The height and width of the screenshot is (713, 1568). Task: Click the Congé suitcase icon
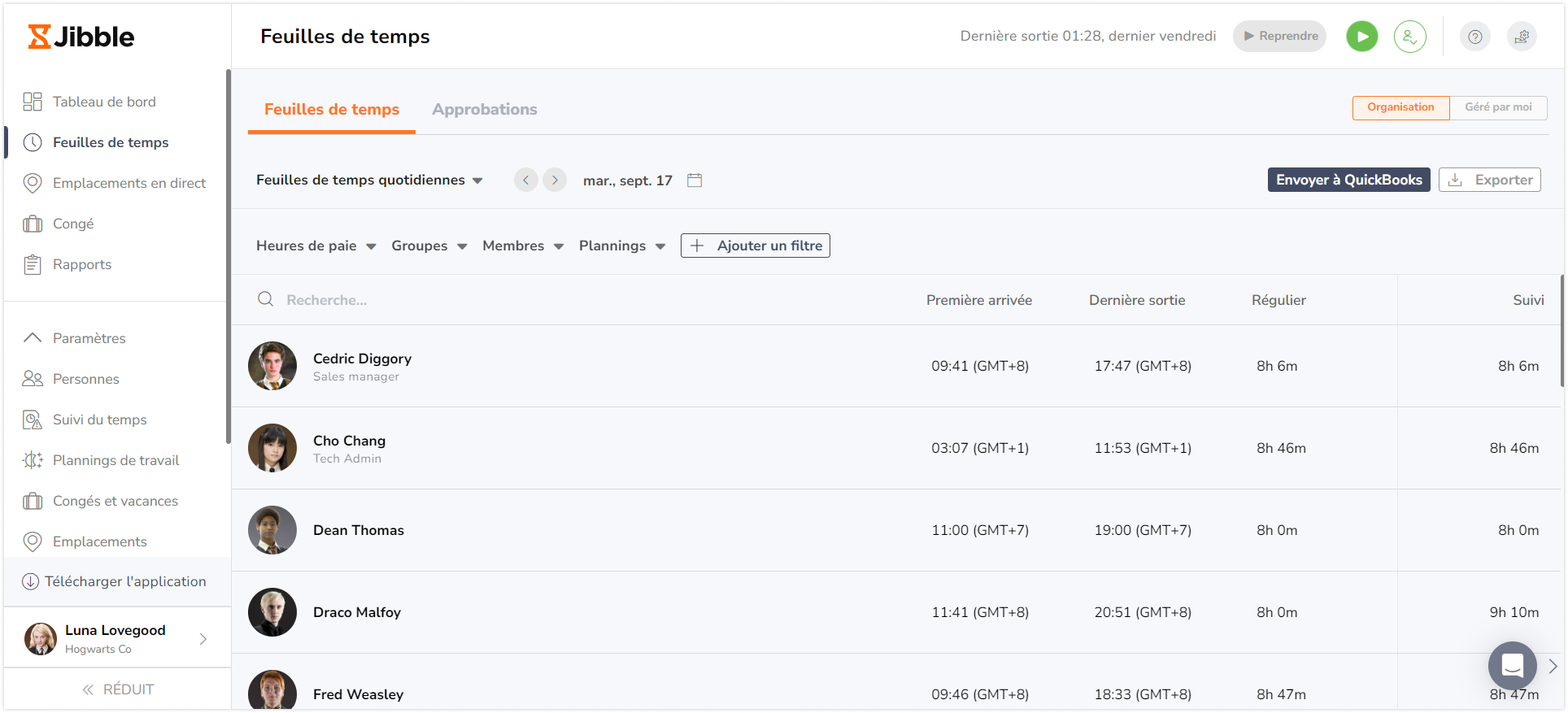[33, 224]
